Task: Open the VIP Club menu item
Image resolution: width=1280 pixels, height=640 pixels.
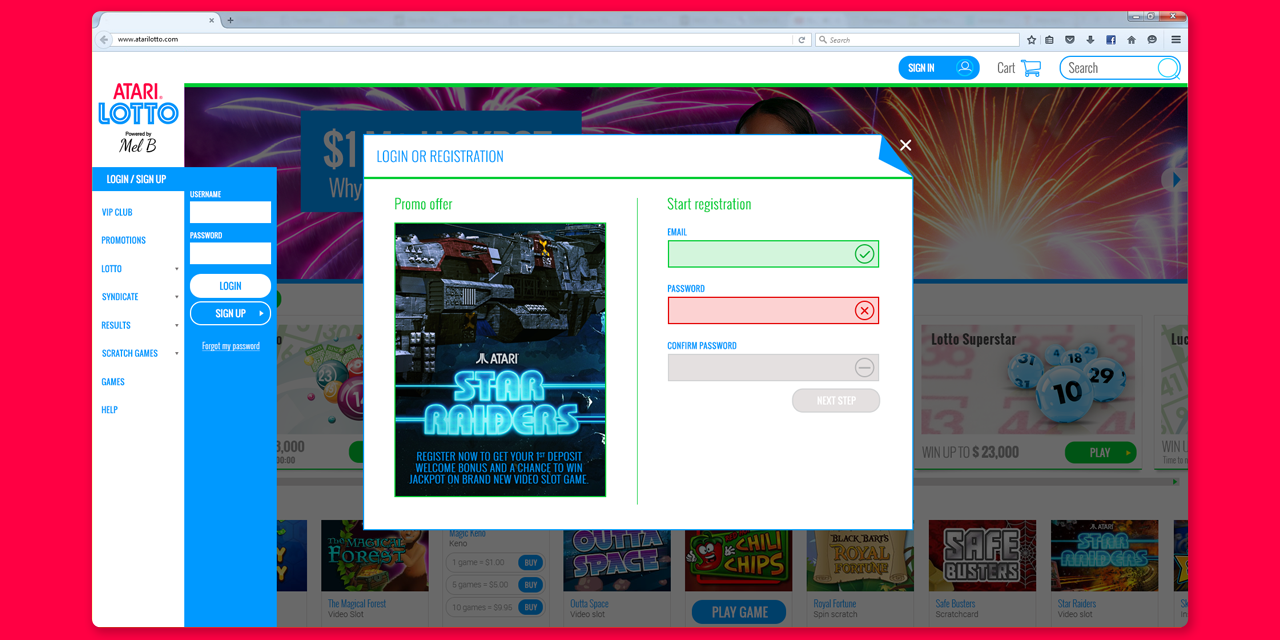Action: [117, 212]
